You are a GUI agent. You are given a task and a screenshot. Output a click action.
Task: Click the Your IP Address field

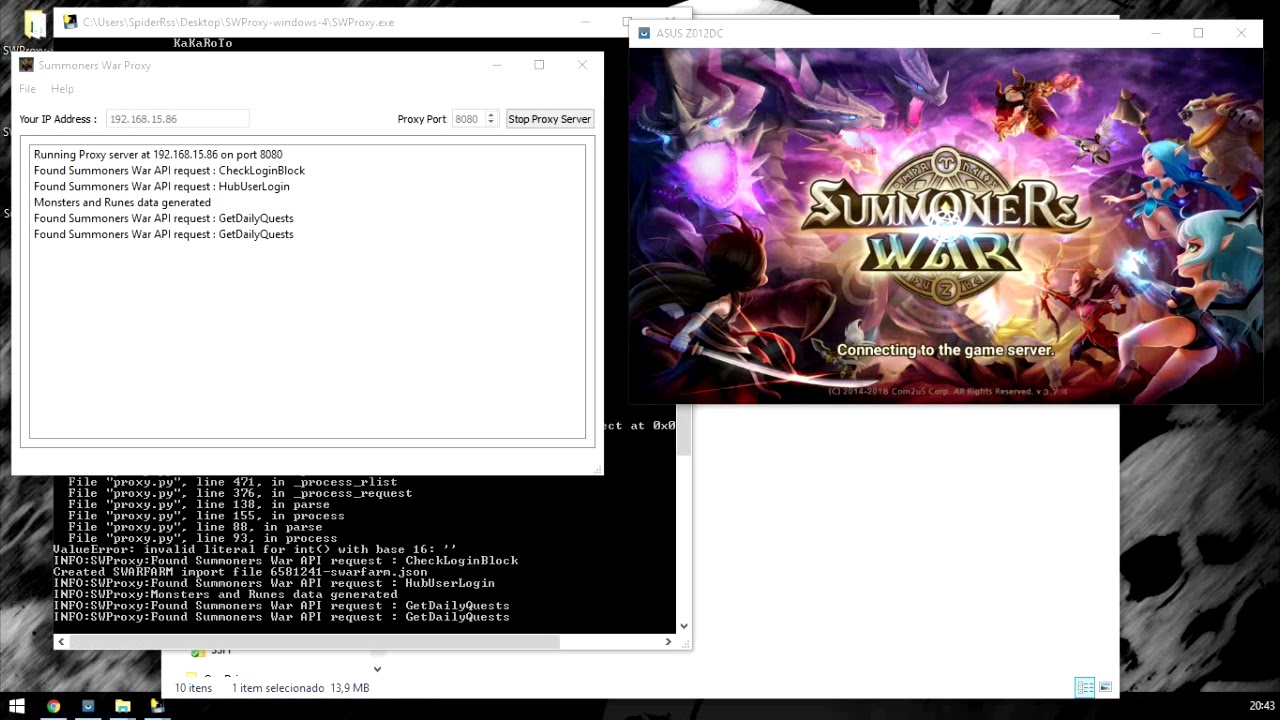click(x=177, y=119)
